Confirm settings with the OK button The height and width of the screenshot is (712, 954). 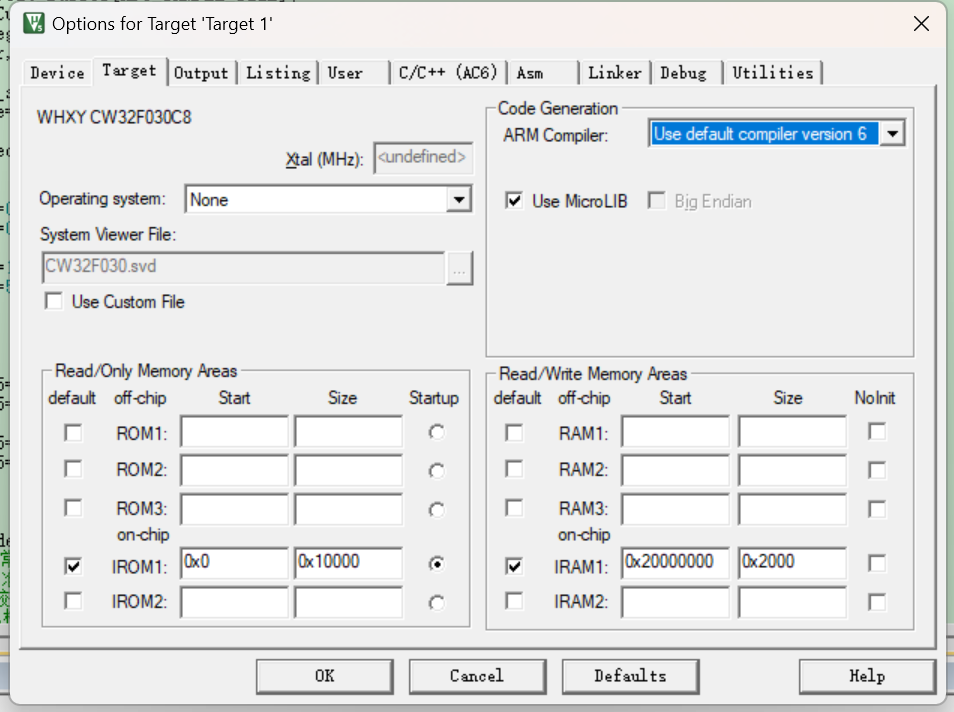point(325,676)
